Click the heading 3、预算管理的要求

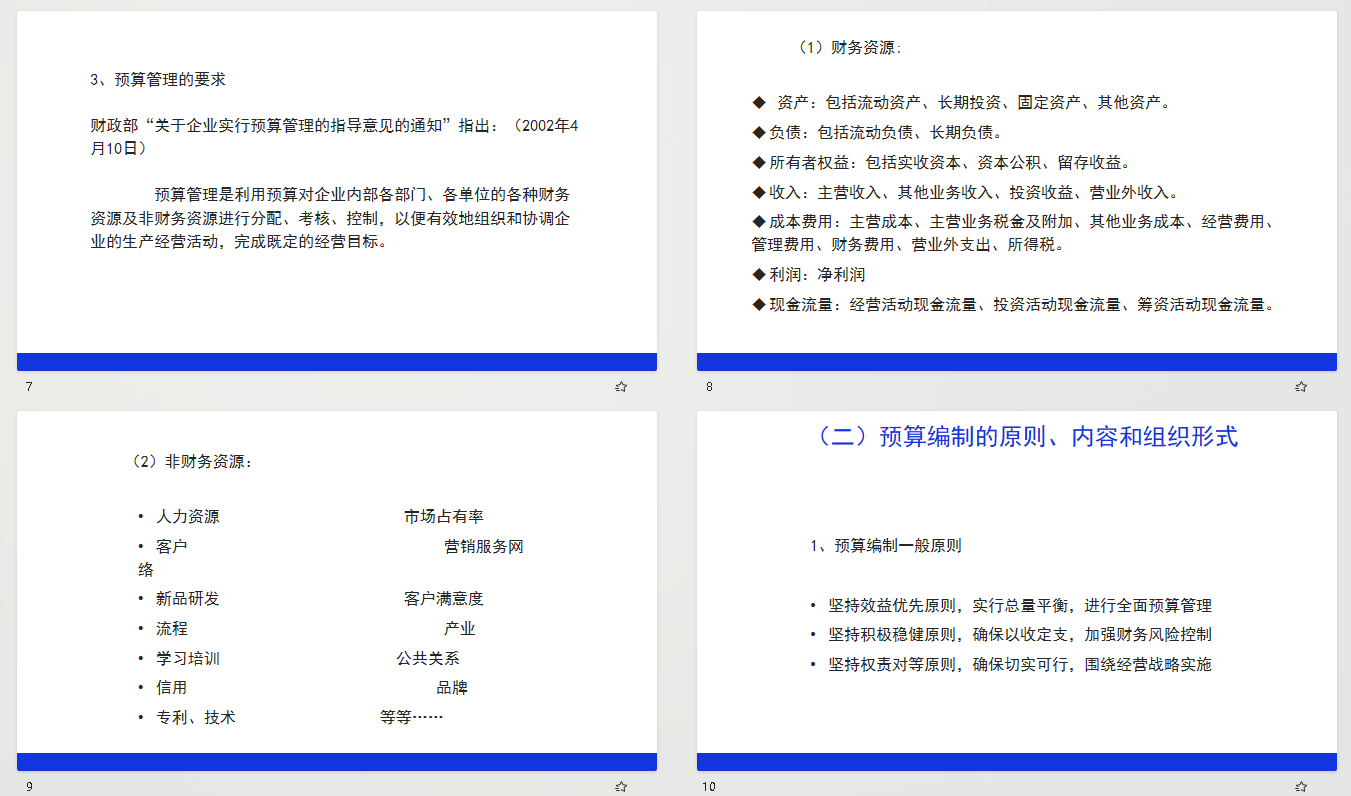(158, 80)
